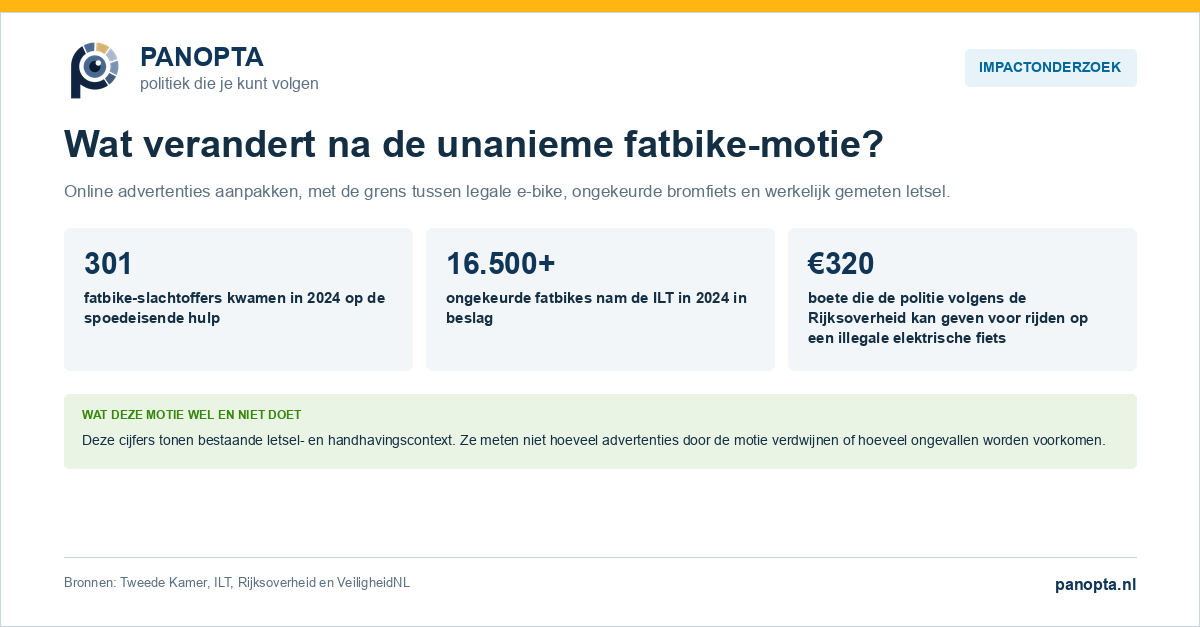Click the orange top accent bar
The height and width of the screenshot is (627, 1200).
[600, 6]
